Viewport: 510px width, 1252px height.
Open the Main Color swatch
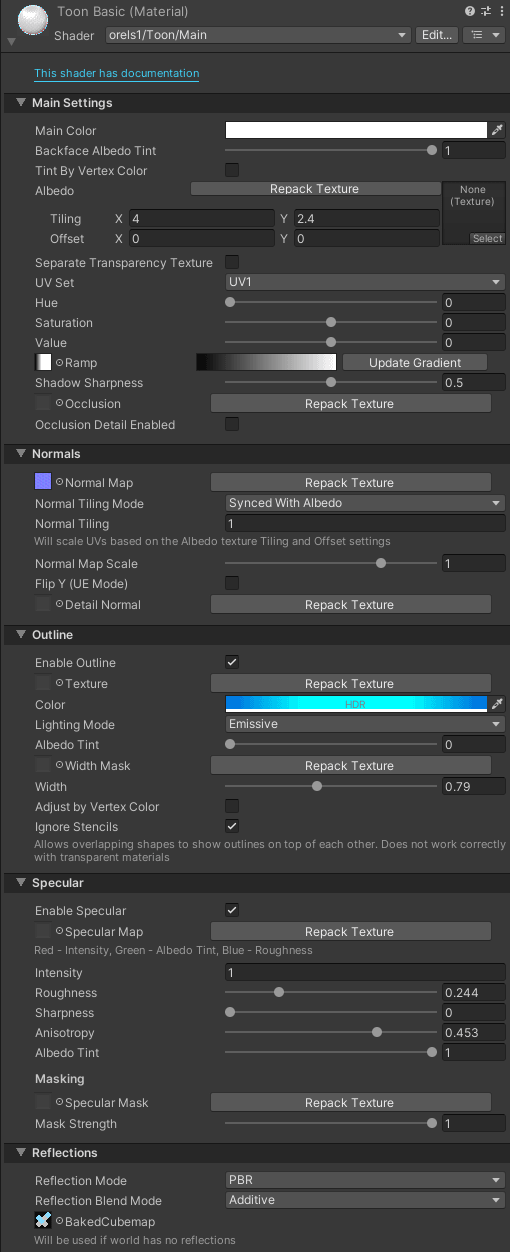pyautogui.click(x=356, y=130)
